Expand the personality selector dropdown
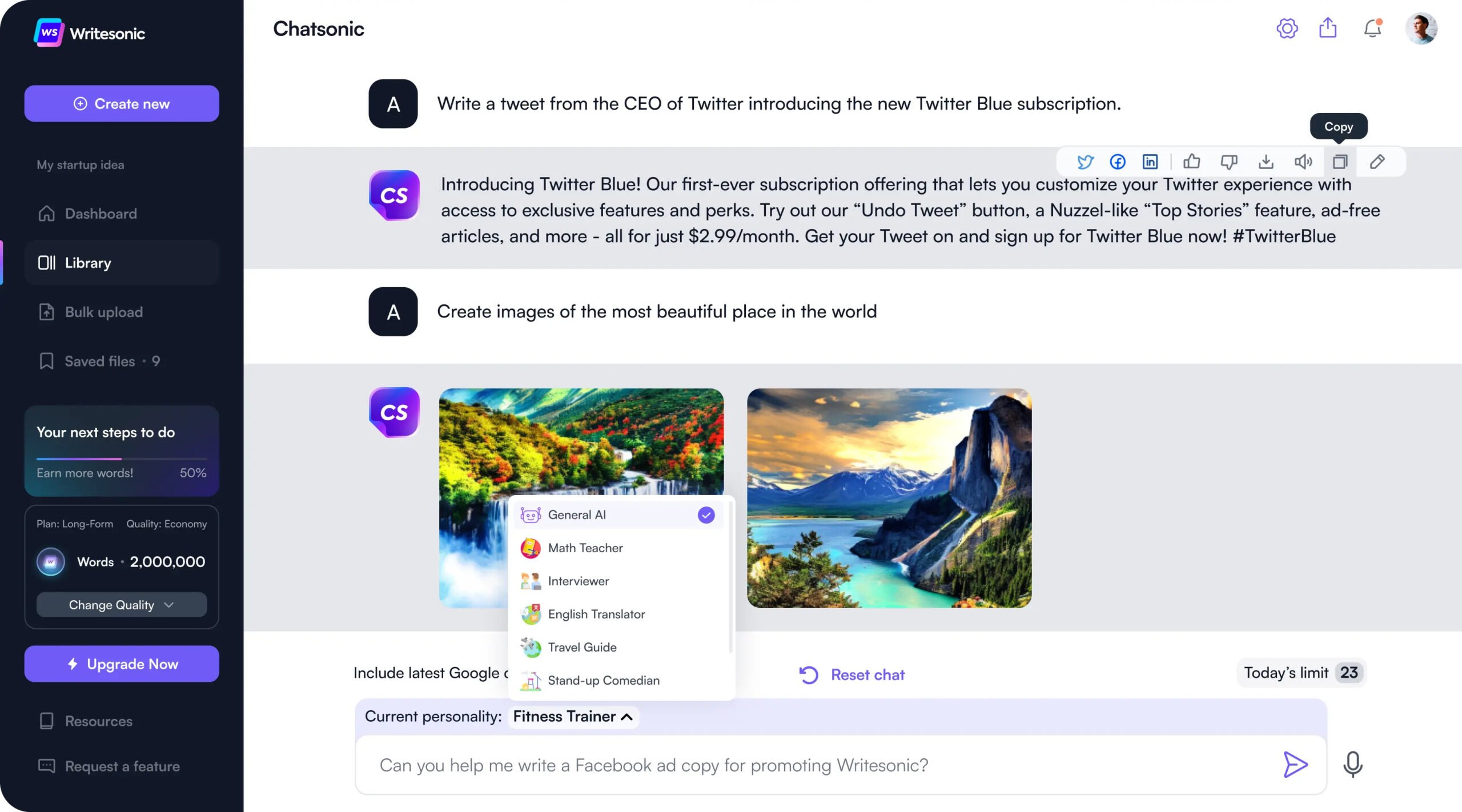This screenshot has width=1462, height=812. point(571,716)
